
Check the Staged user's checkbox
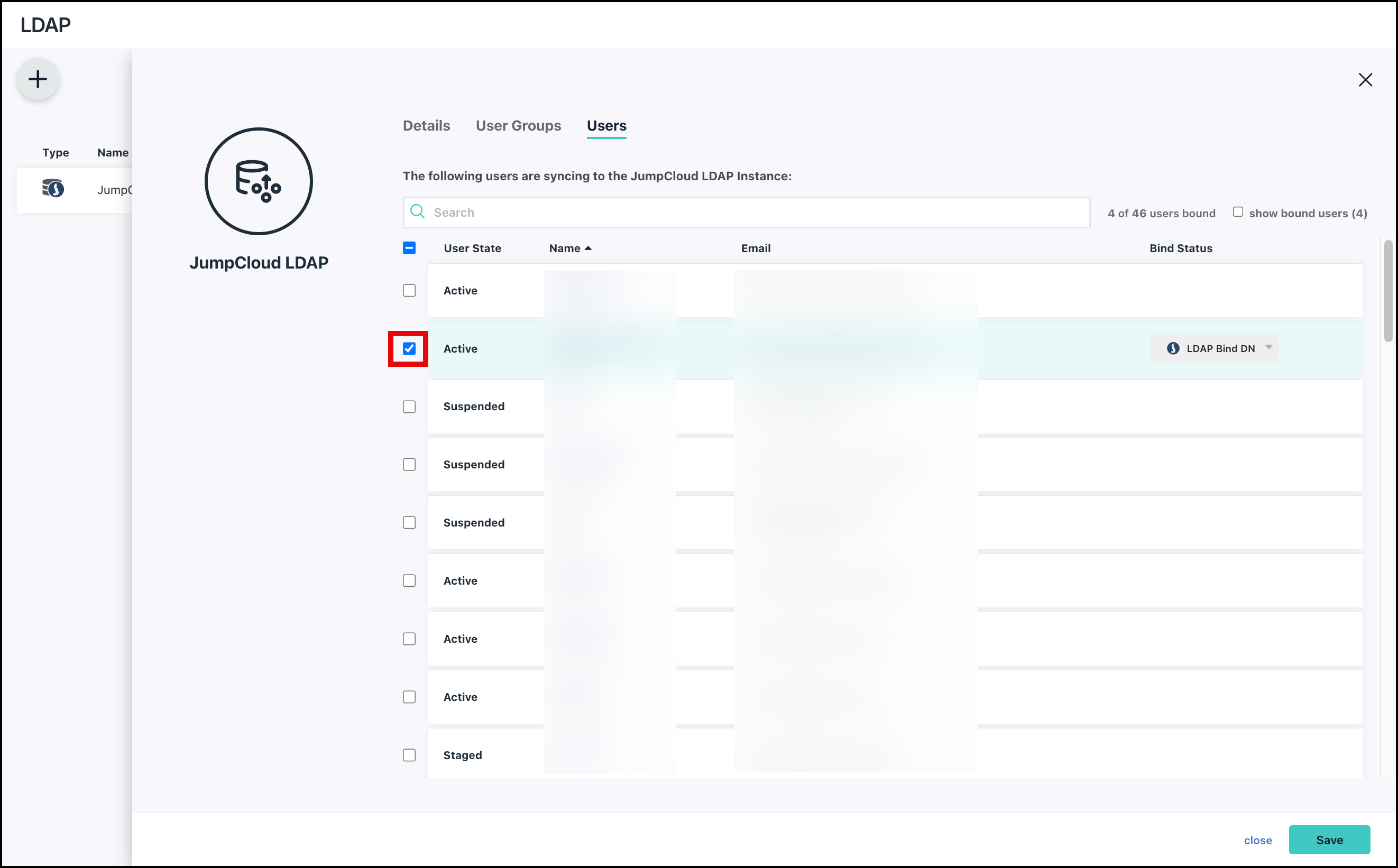[x=409, y=755]
